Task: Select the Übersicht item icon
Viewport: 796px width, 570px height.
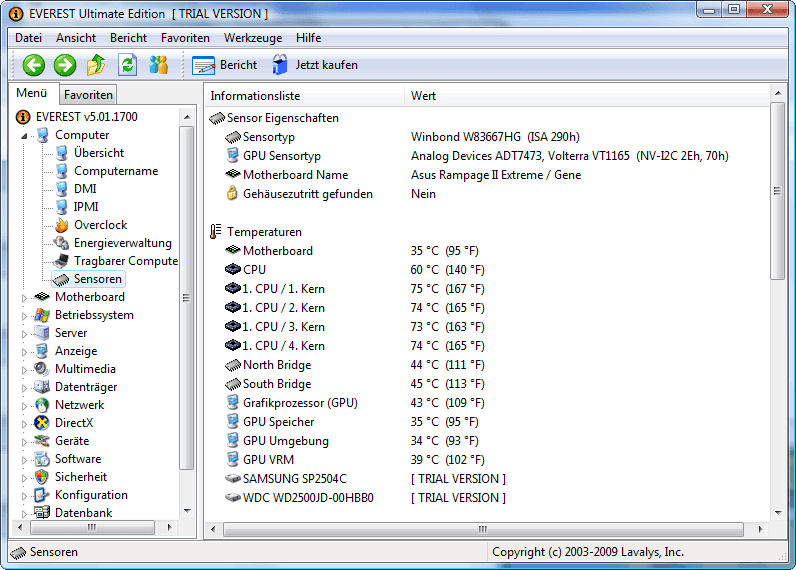Action: [x=62, y=153]
